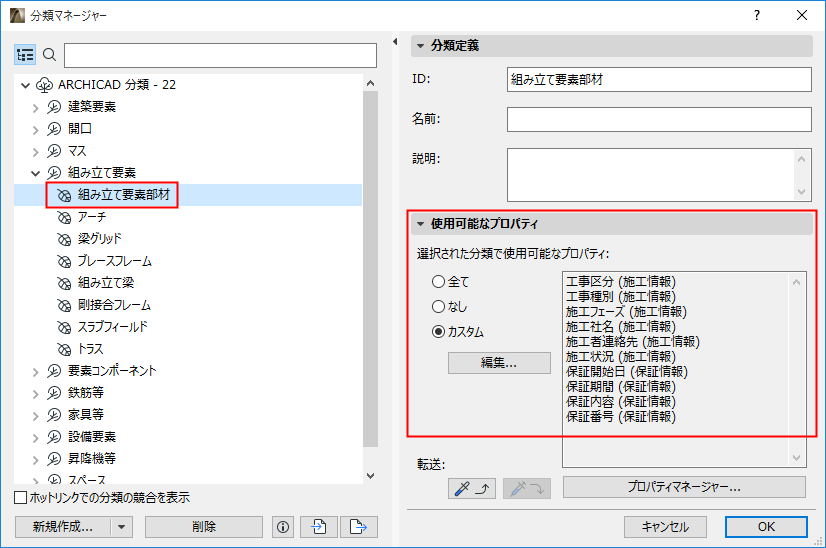Click the search text field
The width and height of the screenshot is (826, 548).
pos(220,55)
